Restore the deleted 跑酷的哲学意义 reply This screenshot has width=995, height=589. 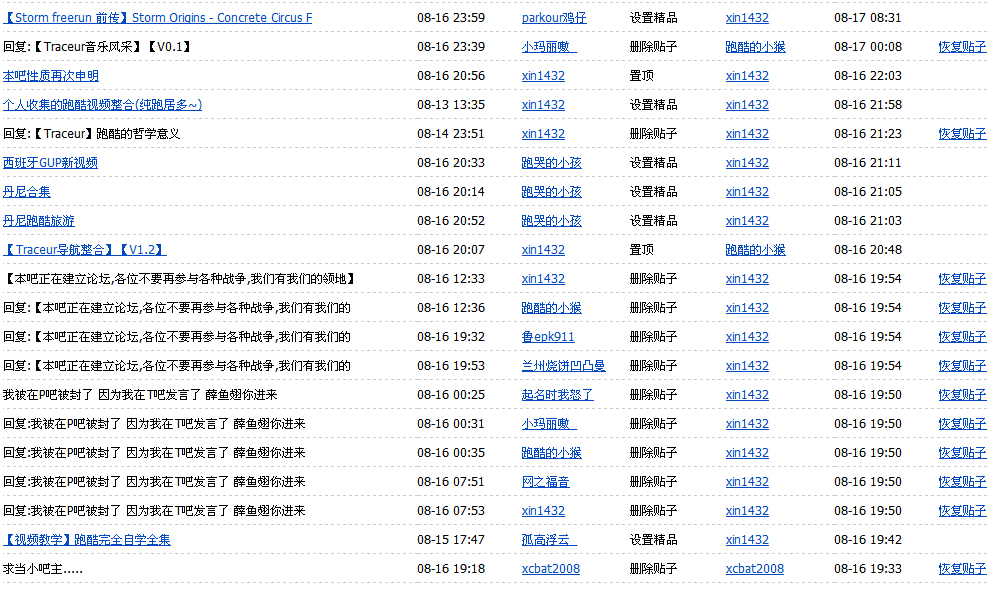tap(962, 134)
